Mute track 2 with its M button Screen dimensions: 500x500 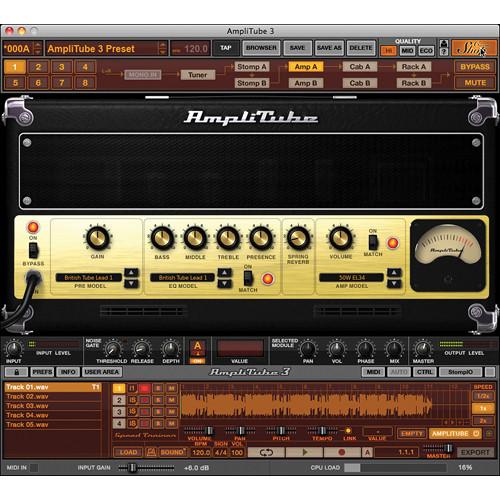[171, 400]
